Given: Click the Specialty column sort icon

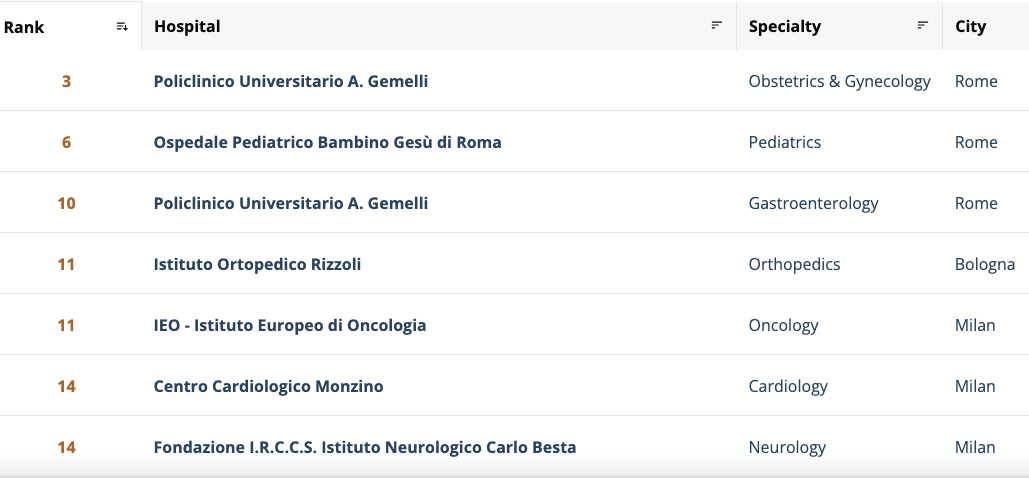Looking at the screenshot, I should click(922, 26).
